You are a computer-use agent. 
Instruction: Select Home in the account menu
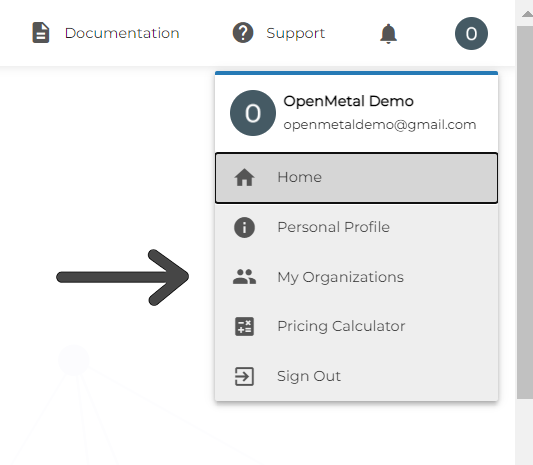pyautogui.click(x=357, y=178)
